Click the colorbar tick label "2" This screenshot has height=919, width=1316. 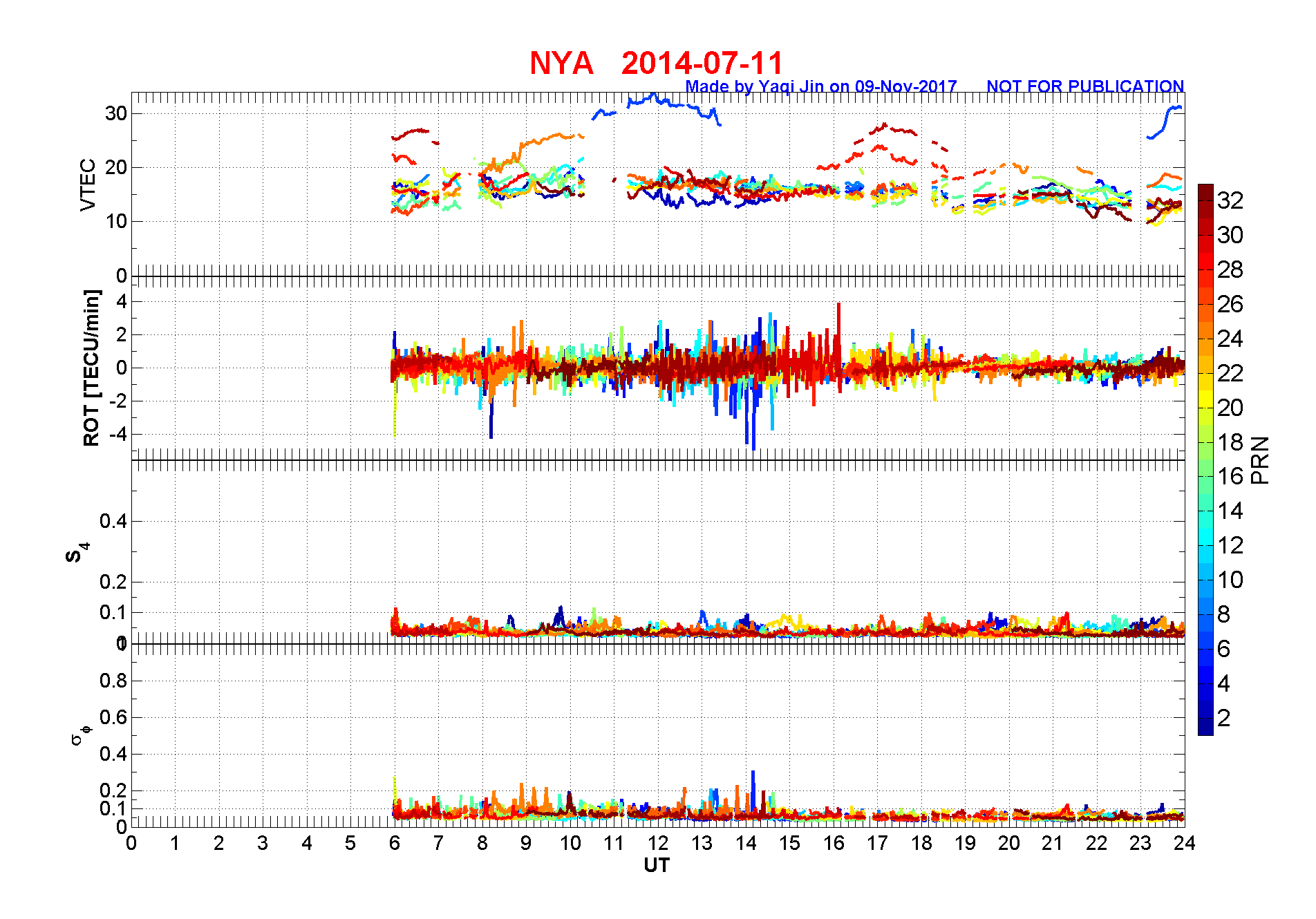pos(1224,718)
